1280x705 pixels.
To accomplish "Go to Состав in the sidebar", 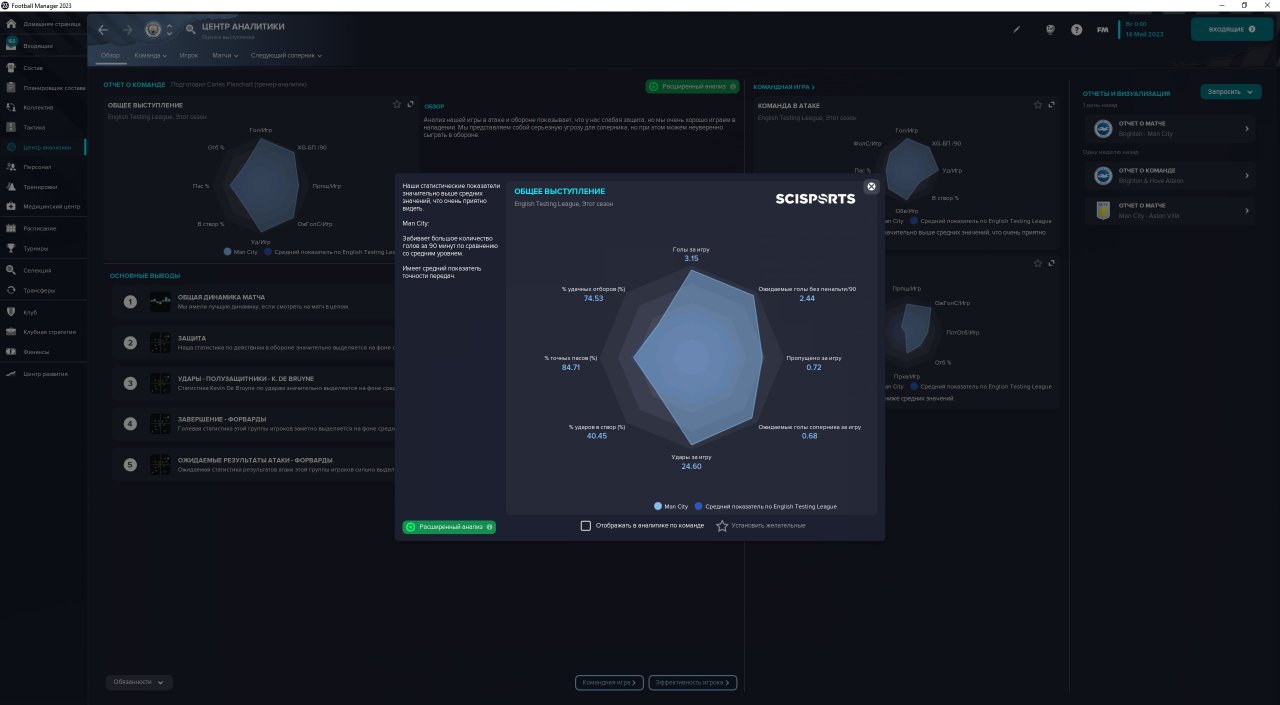I will click(x=43, y=68).
